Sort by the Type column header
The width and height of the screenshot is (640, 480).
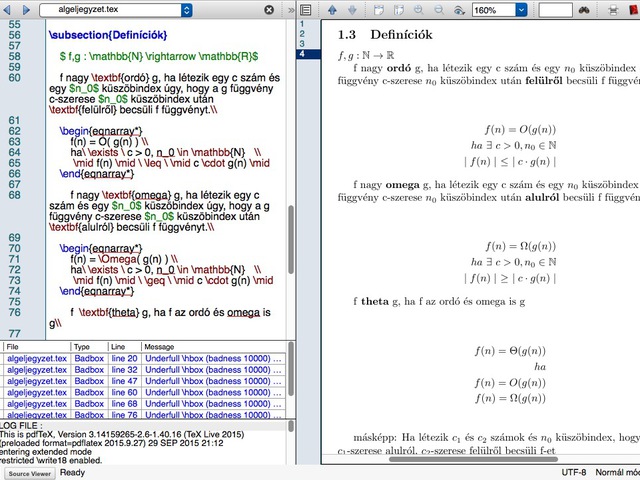[x=89, y=347]
